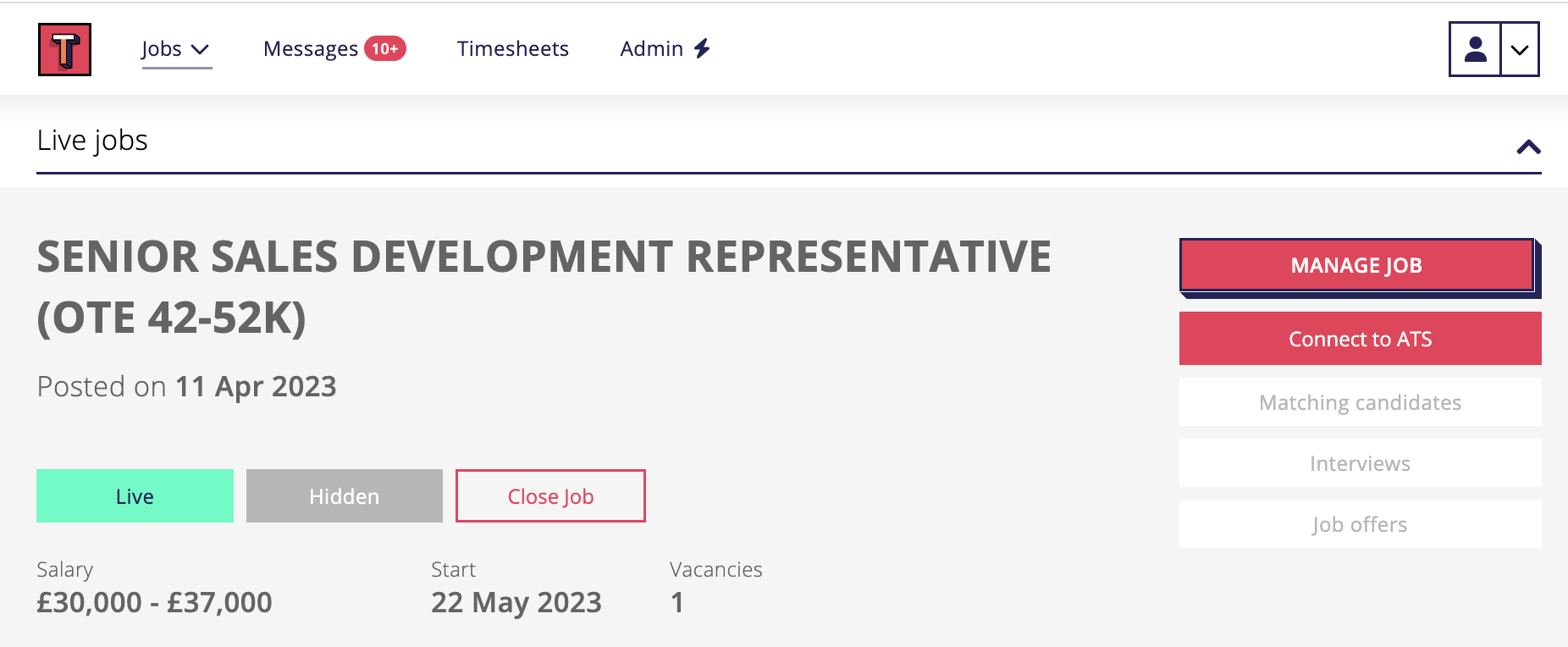The image size is (1568, 647).
Task: Open the Admin menu item
Action: [651, 49]
